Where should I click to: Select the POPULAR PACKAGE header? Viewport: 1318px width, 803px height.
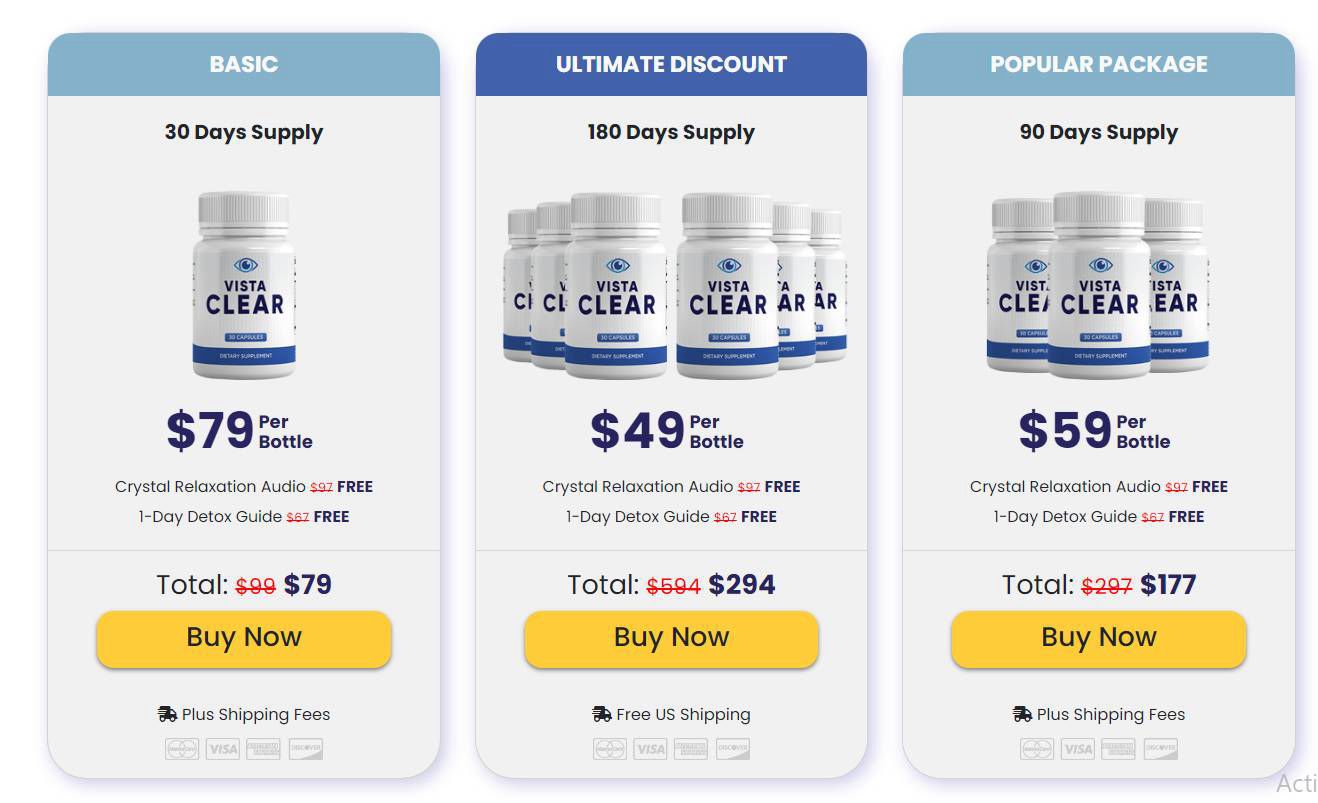tap(1099, 64)
